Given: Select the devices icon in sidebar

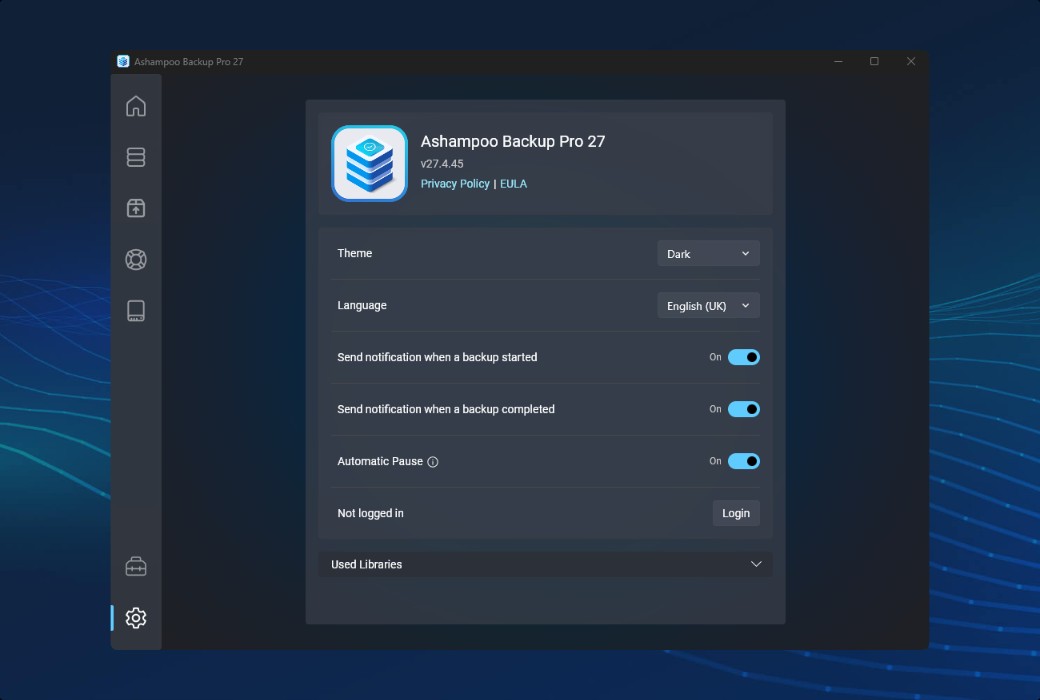Looking at the screenshot, I should pos(135,310).
